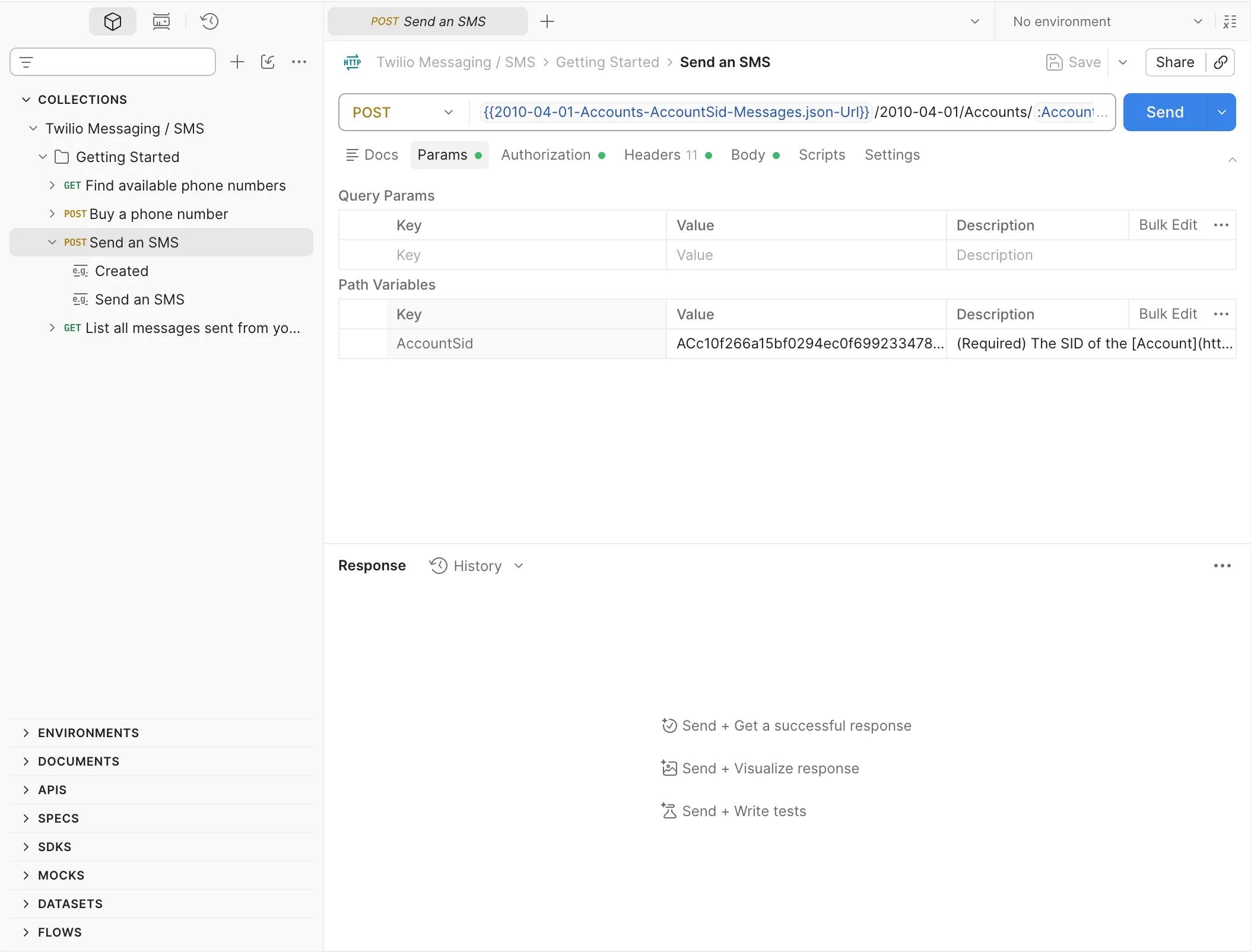Click Getting Started in the breadcrumb
This screenshot has height=952, width=1251.
[607, 62]
